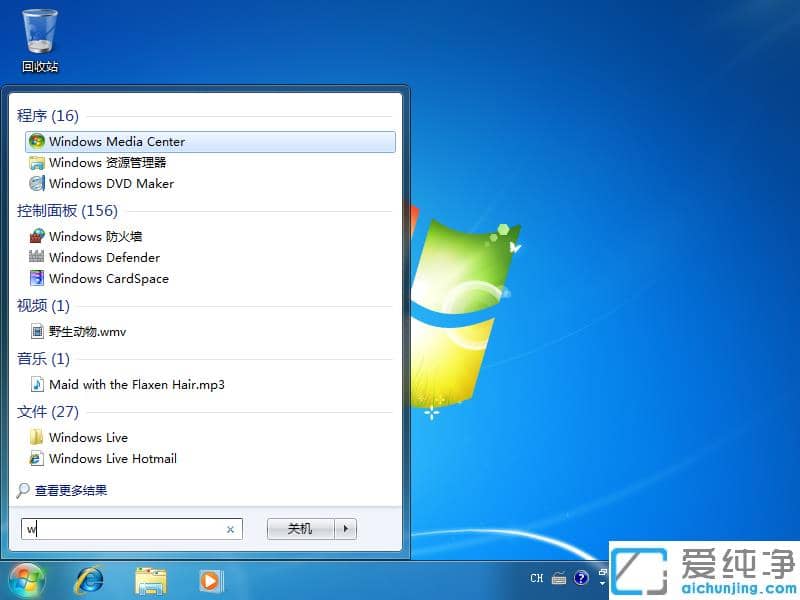Open Windows CardSpace
Screen dimensions: 800x600
coord(107,278)
